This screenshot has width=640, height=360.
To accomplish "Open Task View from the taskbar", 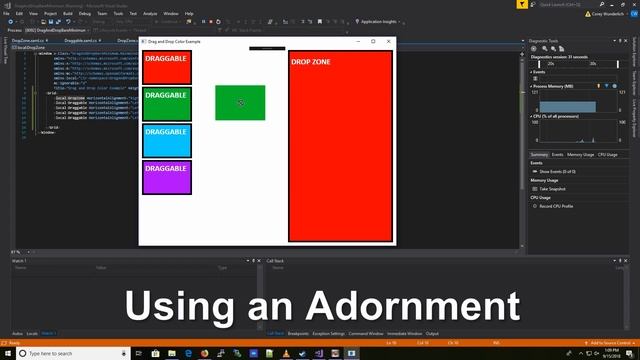I will pos(138,353).
